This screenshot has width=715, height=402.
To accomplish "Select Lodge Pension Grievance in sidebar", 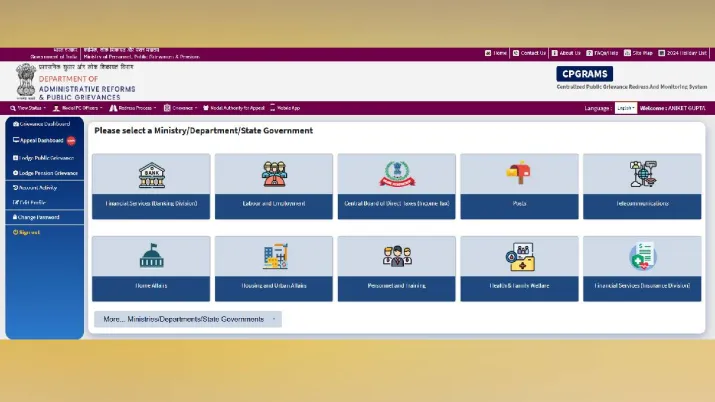I will click(45, 173).
